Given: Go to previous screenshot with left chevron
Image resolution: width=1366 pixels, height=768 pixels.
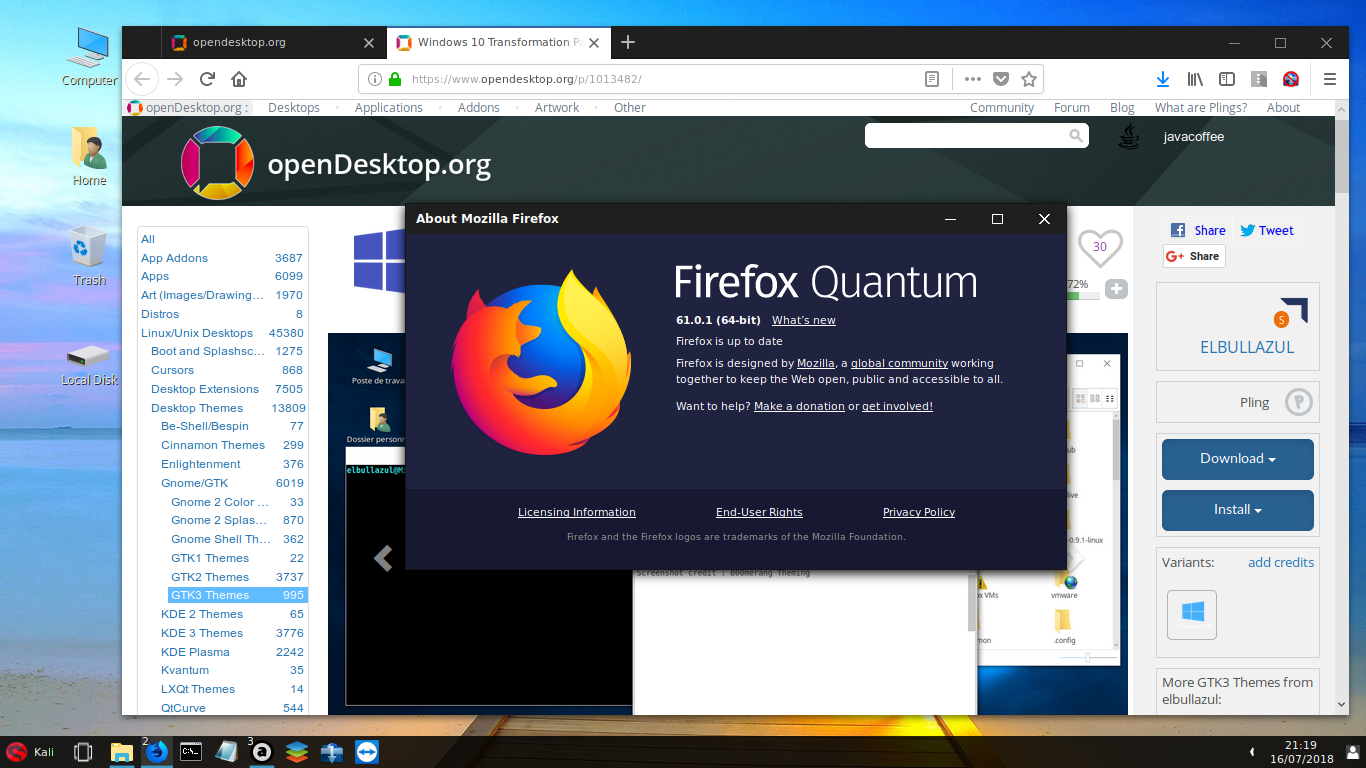Looking at the screenshot, I should coord(382,558).
